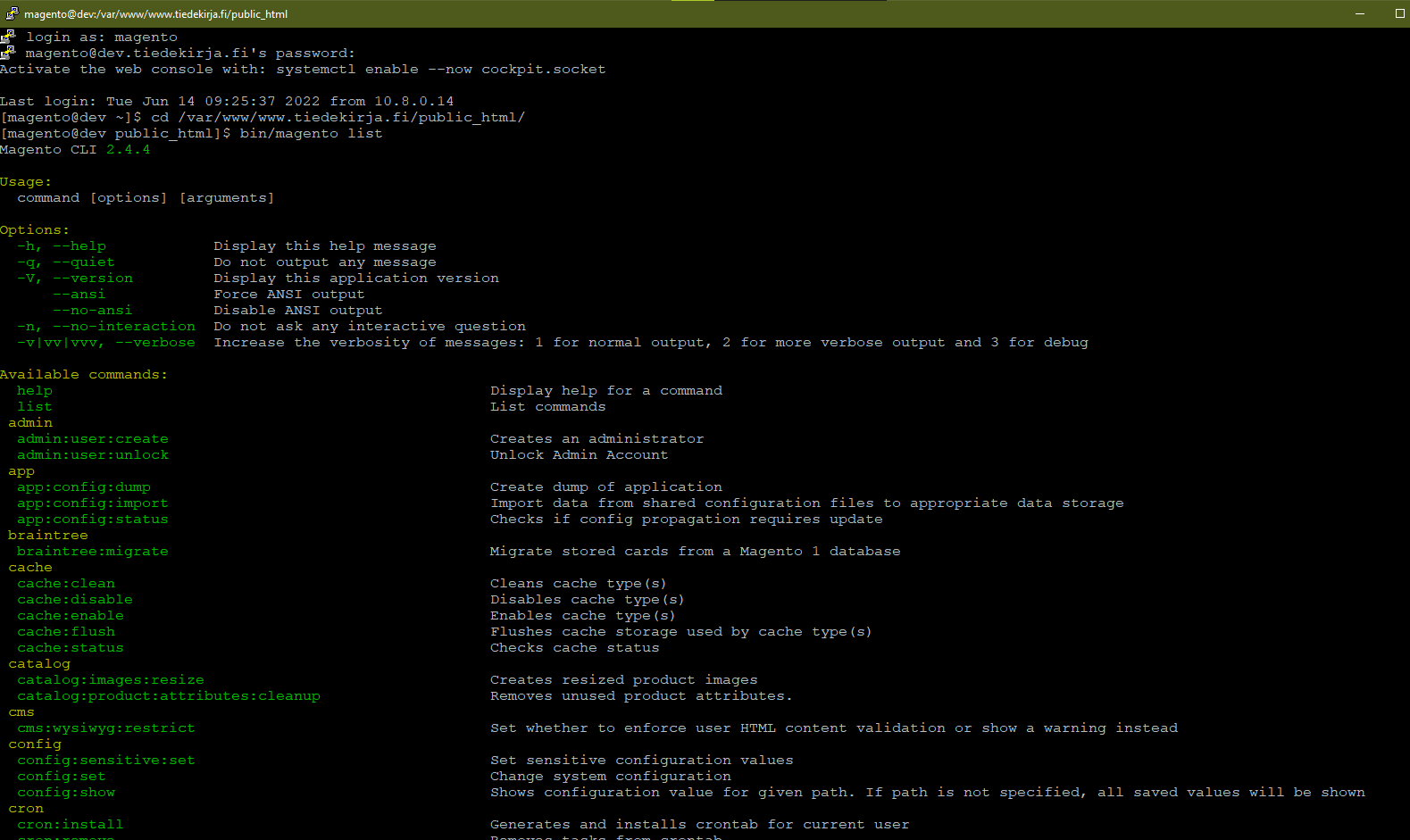1410x840 pixels.
Task: Minimize the PuTTY terminal window
Action: click(1360, 13)
